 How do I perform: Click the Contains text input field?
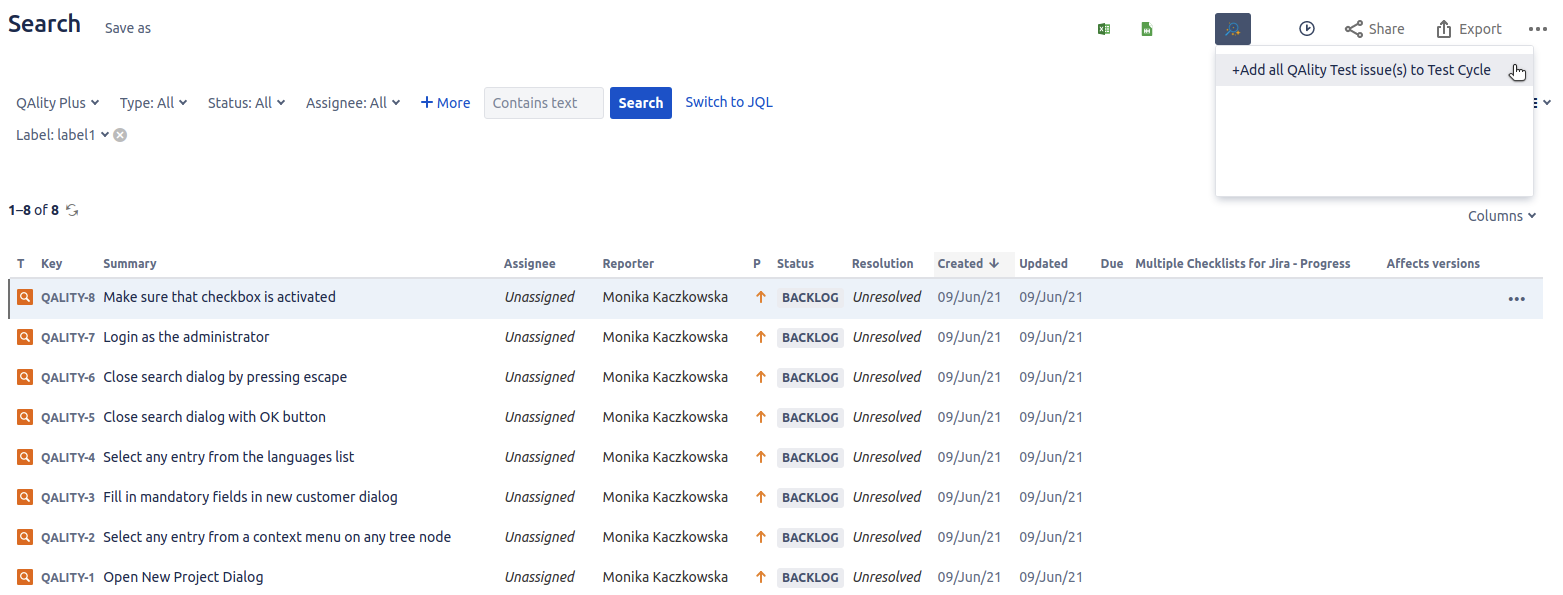tap(544, 103)
